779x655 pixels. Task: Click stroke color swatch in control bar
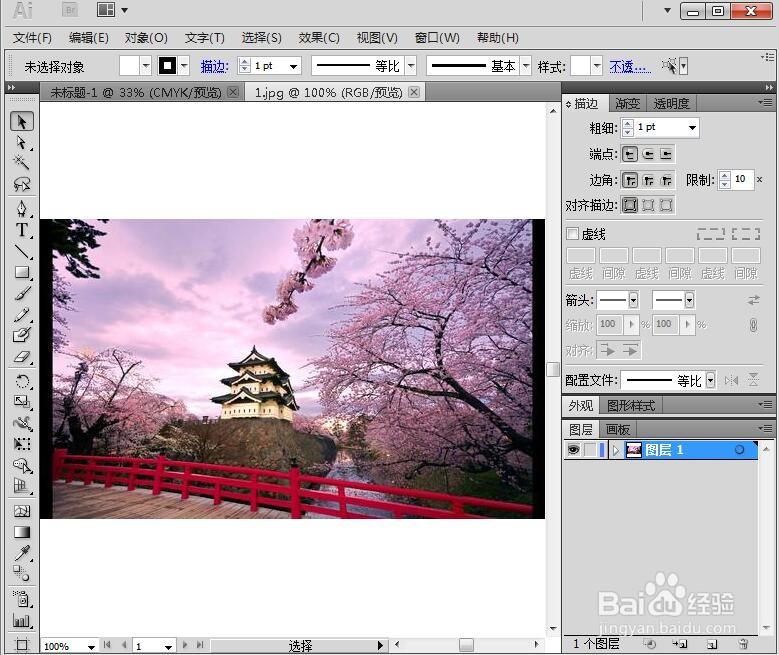point(167,66)
